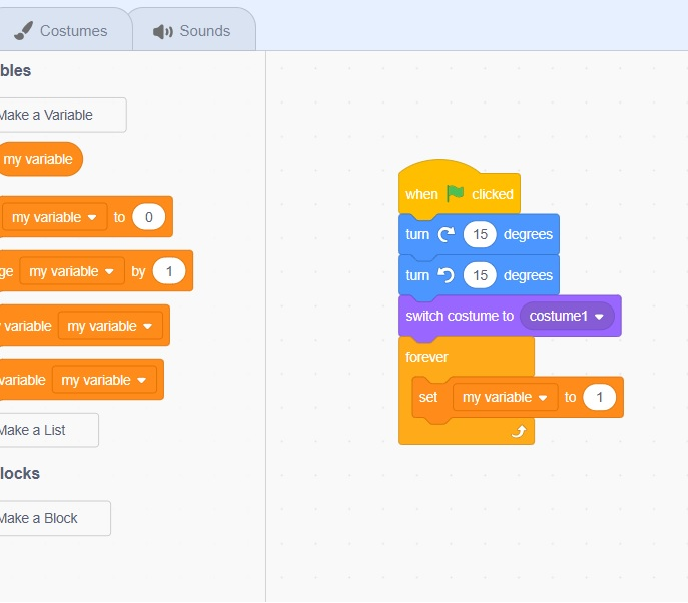The height and width of the screenshot is (603, 688).
Task: Expand the variable dropdown in the palette's 'by 1' block
Action: coord(73,271)
